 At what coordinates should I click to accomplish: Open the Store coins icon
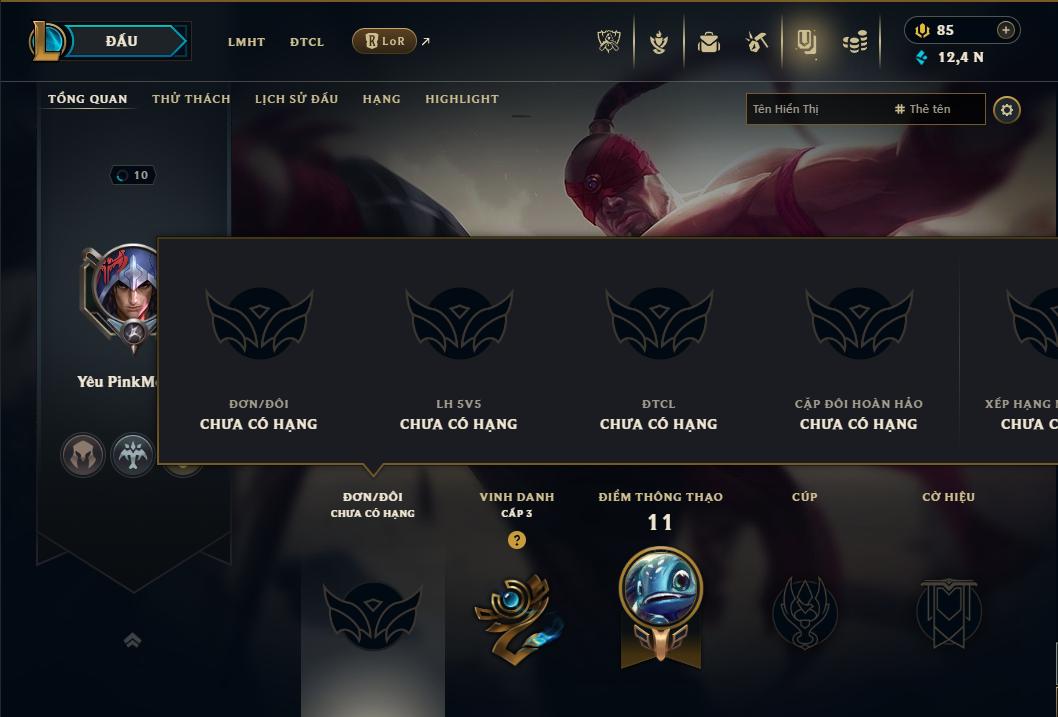pos(855,42)
